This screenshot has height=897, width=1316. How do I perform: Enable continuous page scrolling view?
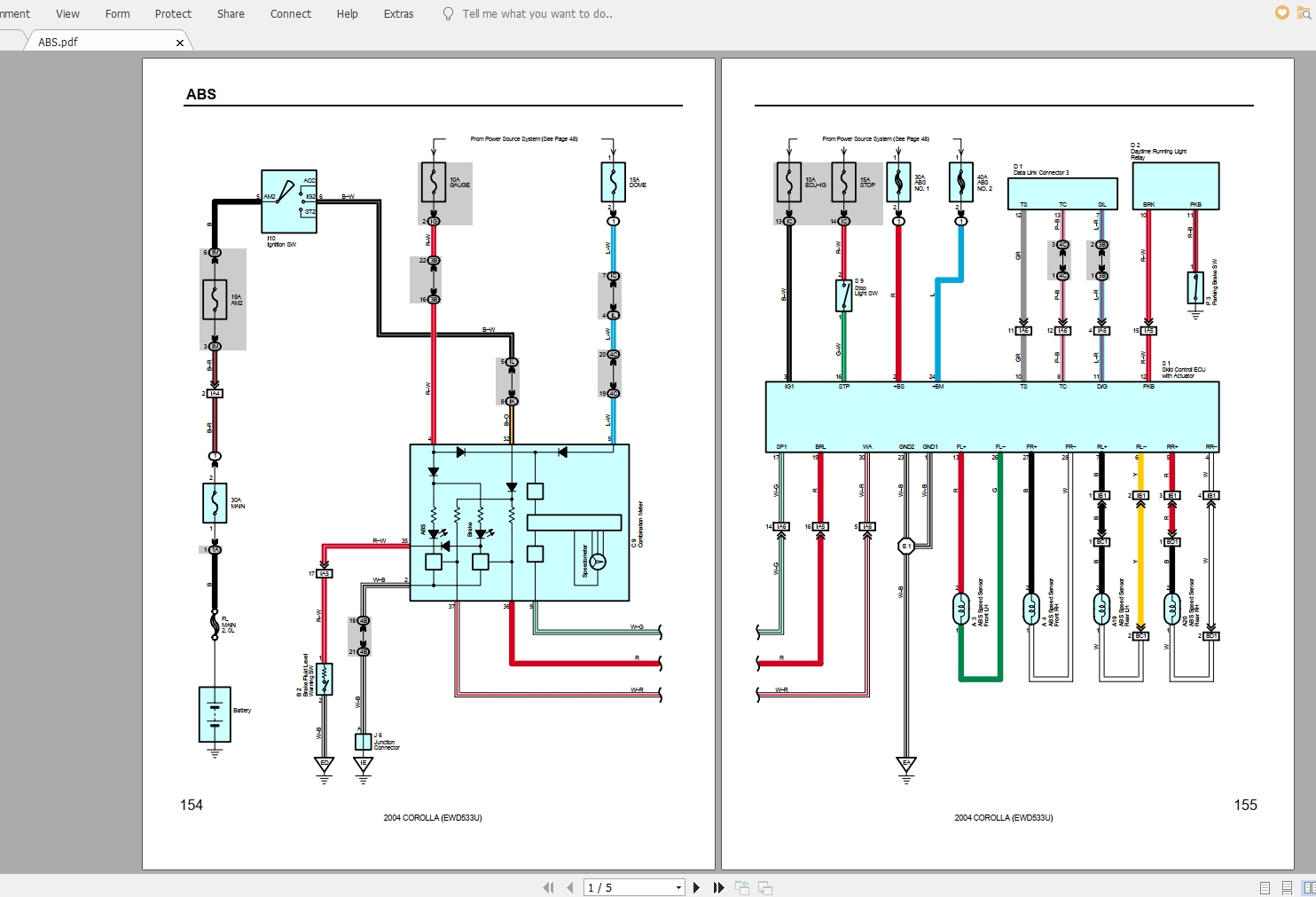point(1287,887)
